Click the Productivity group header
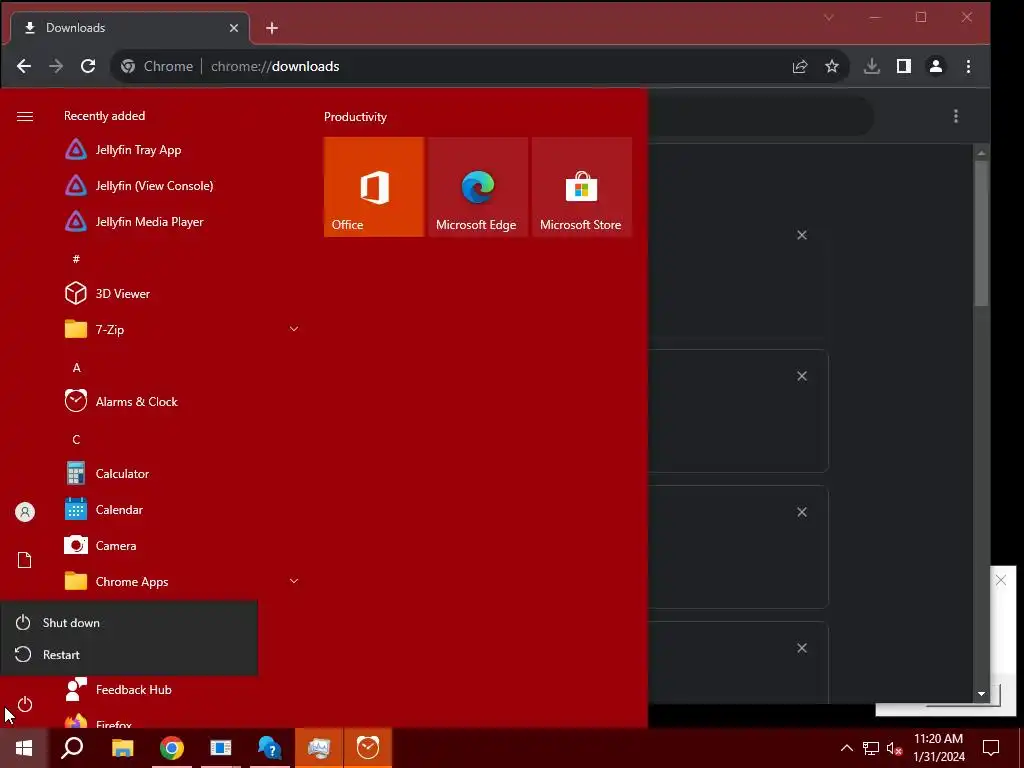1024x768 pixels. click(x=355, y=117)
